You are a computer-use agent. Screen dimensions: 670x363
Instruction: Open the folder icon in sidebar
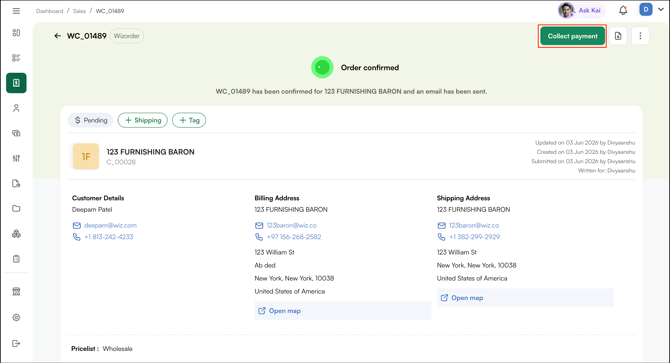16,208
